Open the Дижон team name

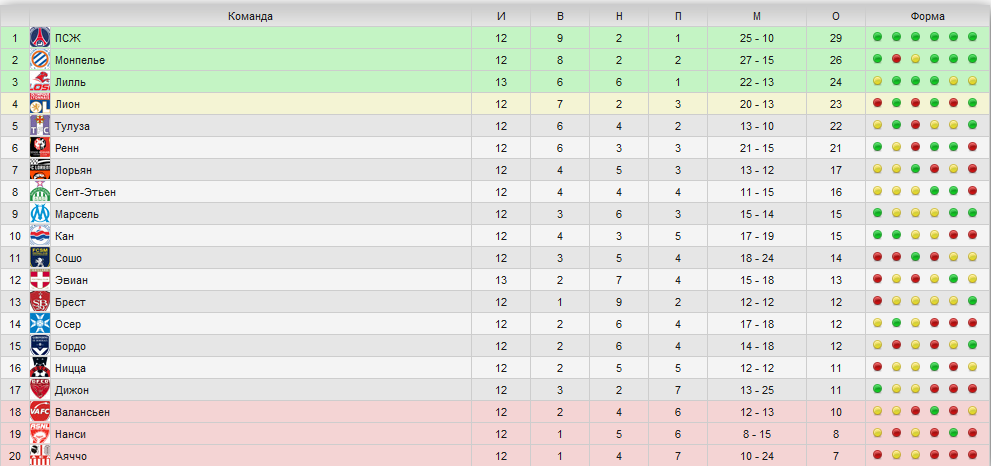click(71, 390)
